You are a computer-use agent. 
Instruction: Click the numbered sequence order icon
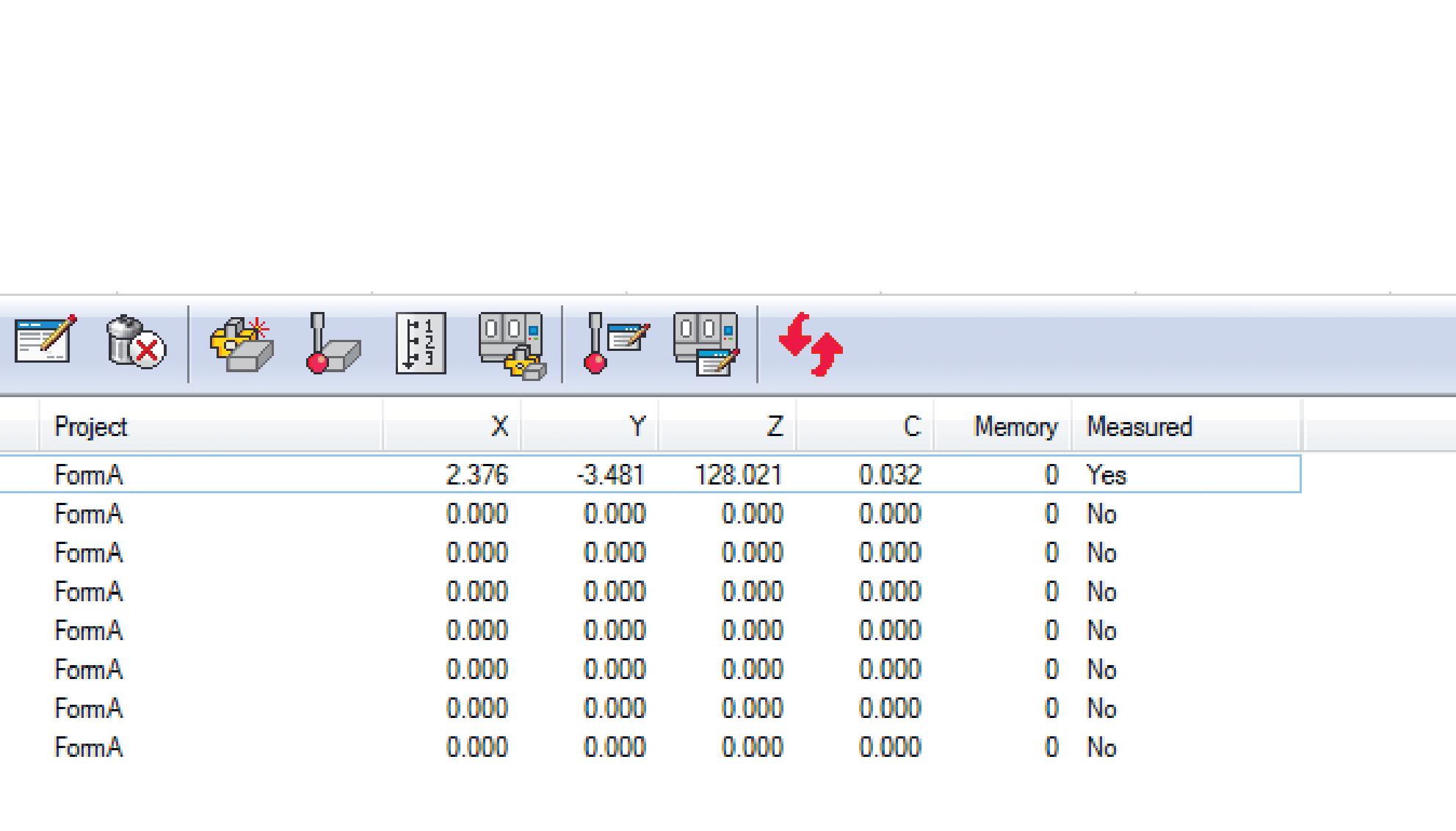[x=421, y=344]
